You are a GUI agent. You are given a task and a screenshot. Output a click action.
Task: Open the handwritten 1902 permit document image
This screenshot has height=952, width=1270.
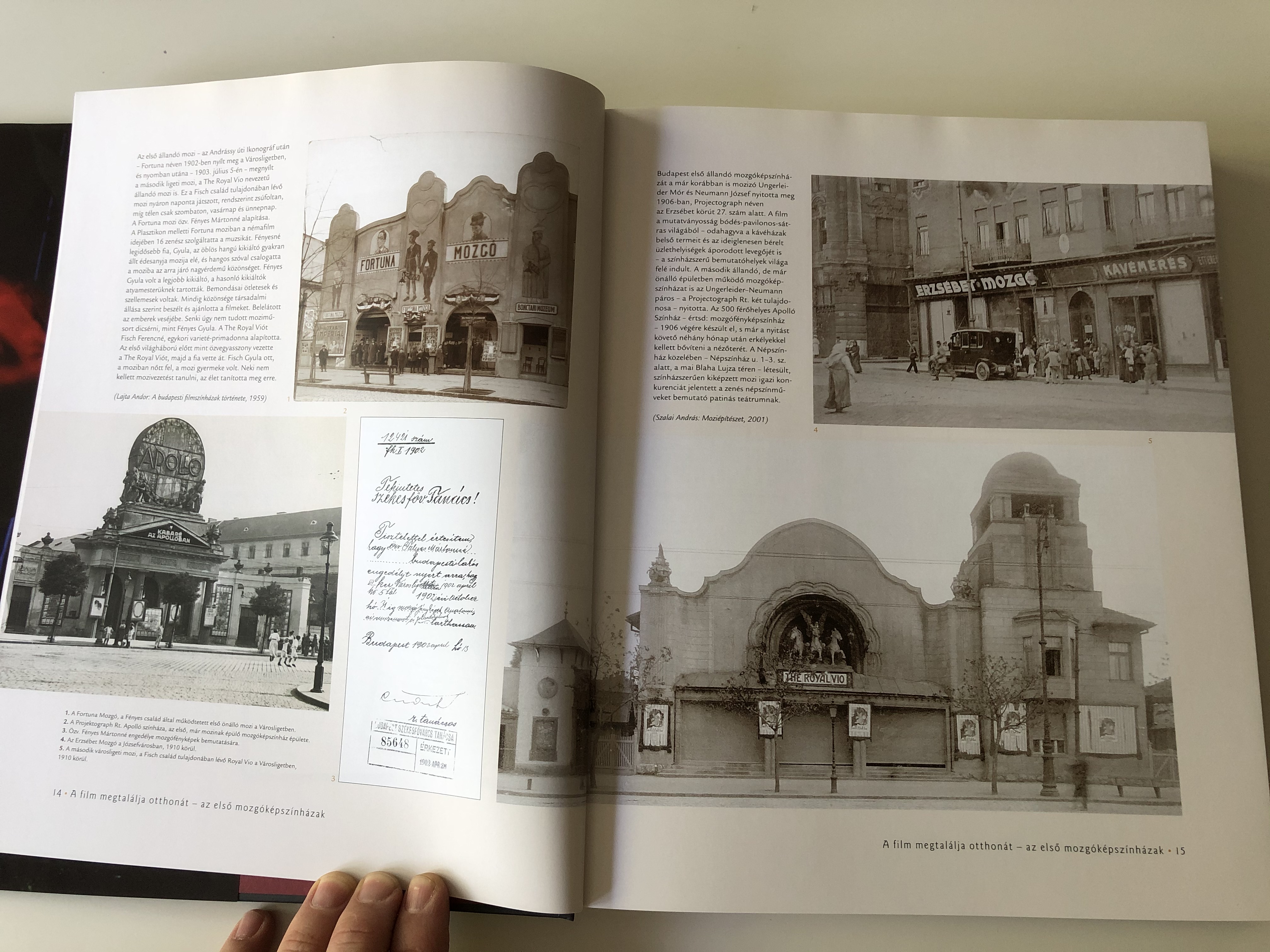[x=421, y=608]
